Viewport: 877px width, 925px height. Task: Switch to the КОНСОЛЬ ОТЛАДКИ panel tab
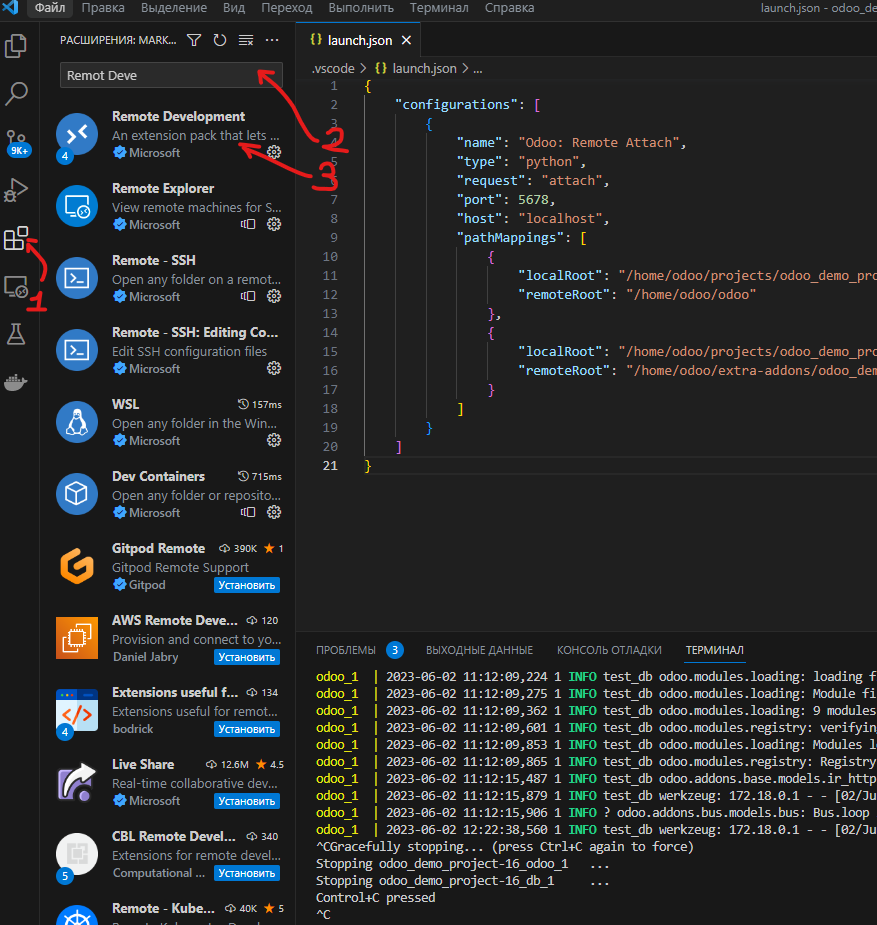click(x=609, y=650)
